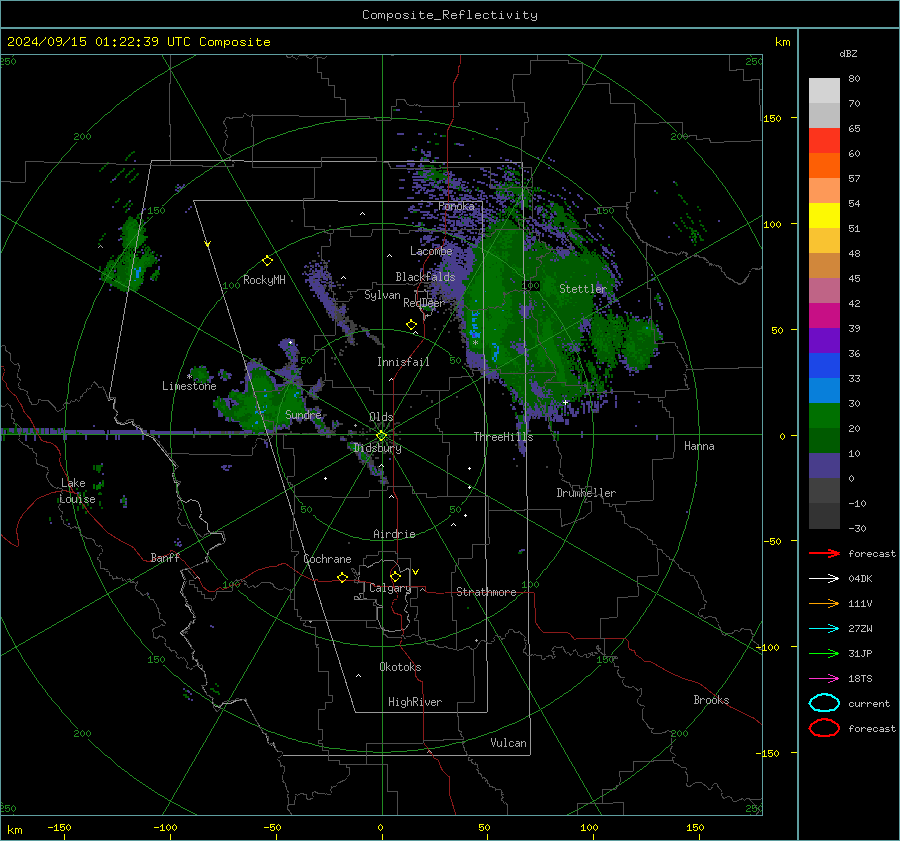Select the yellow 51-54 dBZ swatch
900x841 pixels.
(824, 216)
